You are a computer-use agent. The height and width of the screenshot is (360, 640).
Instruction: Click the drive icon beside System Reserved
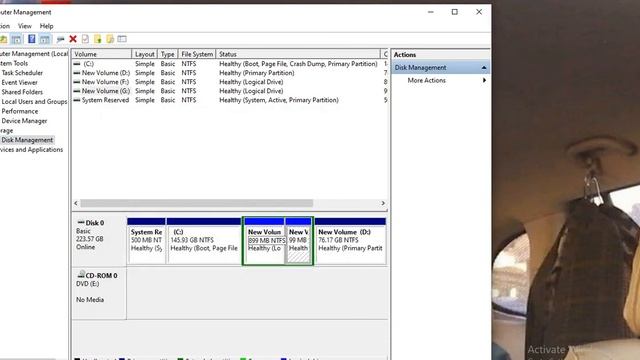tap(77, 100)
